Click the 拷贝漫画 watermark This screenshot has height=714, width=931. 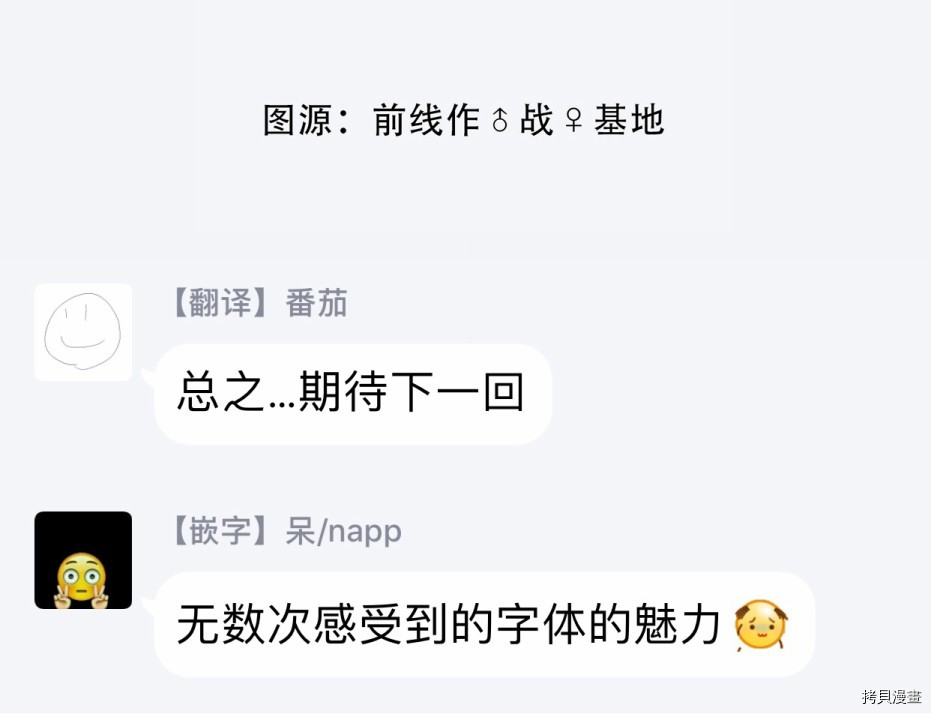point(892,696)
